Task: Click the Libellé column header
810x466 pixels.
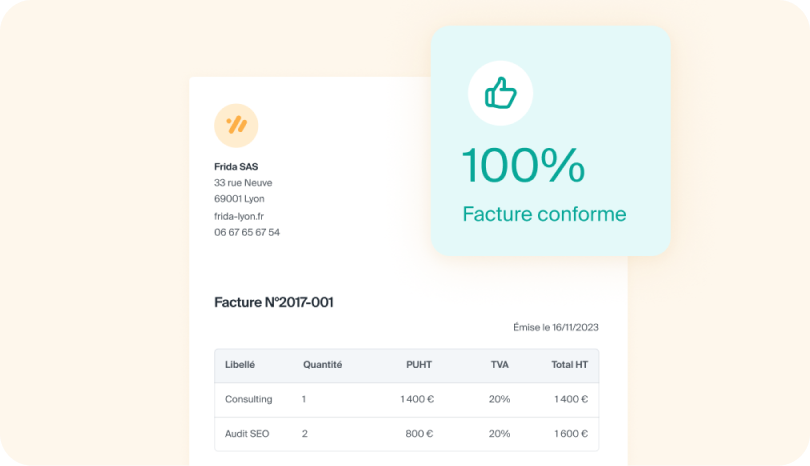Action: (x=240, y=365)
